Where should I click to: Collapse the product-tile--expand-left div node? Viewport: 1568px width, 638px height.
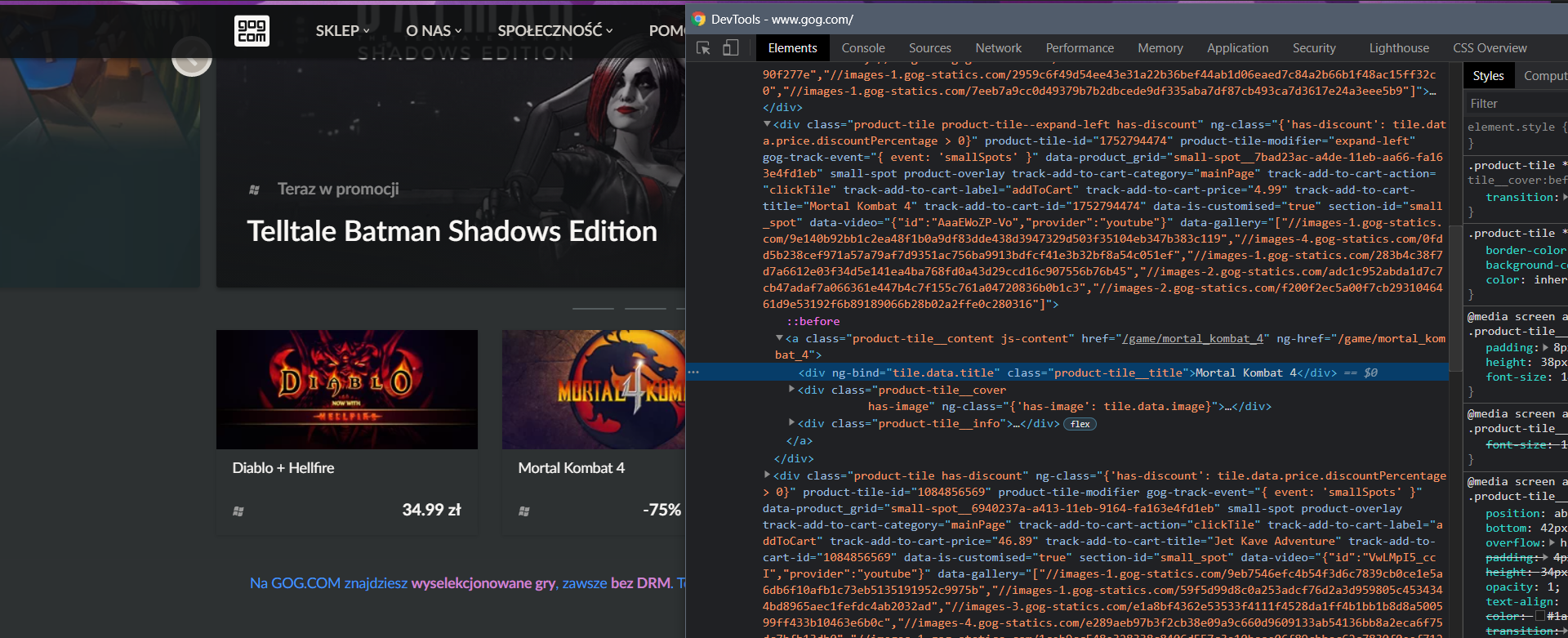(x=767, y=124)
